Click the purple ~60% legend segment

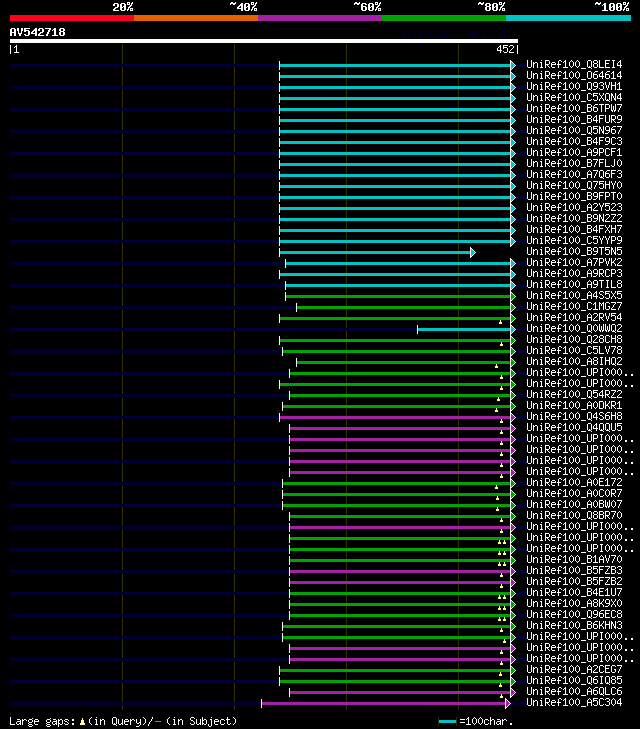click(320, 18)
